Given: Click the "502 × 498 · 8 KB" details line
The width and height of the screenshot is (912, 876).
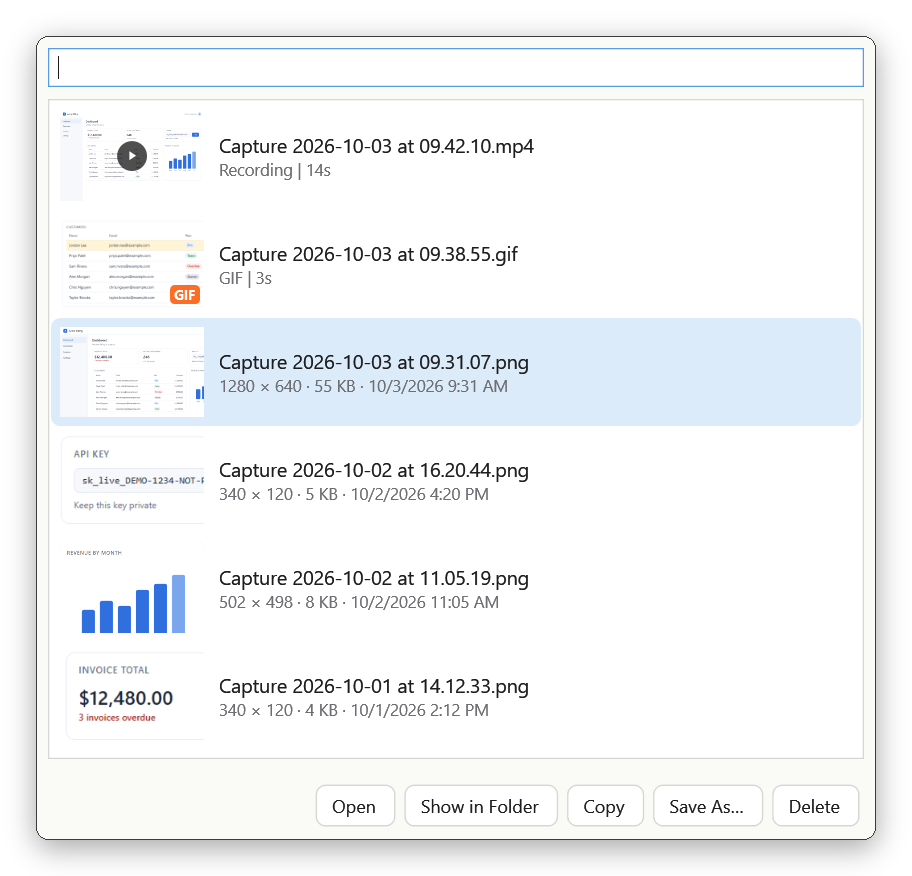Looking at the screenshot, I should tap(359, 603).
